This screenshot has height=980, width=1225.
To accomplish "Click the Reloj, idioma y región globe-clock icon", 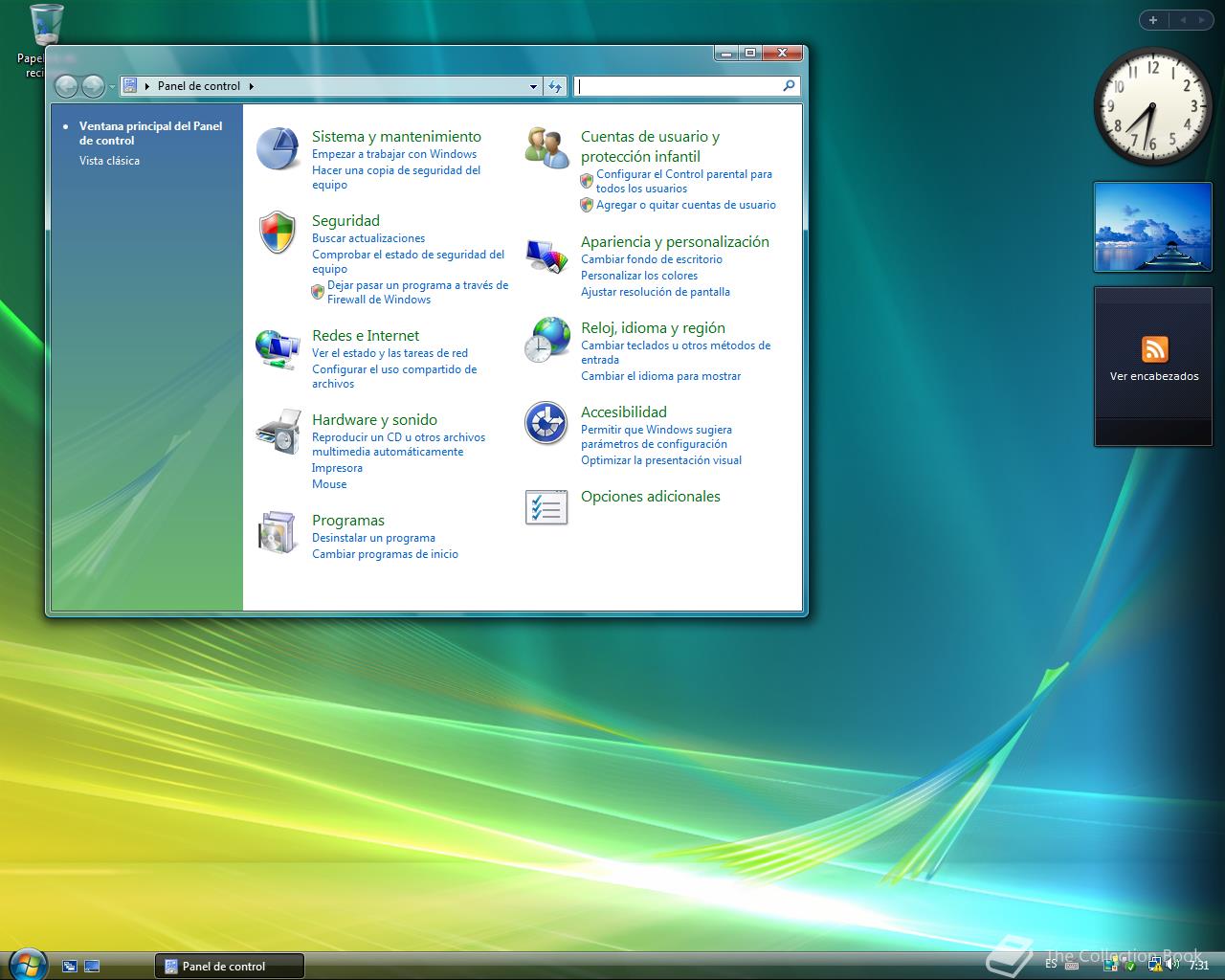I will [x=547, y=340].
